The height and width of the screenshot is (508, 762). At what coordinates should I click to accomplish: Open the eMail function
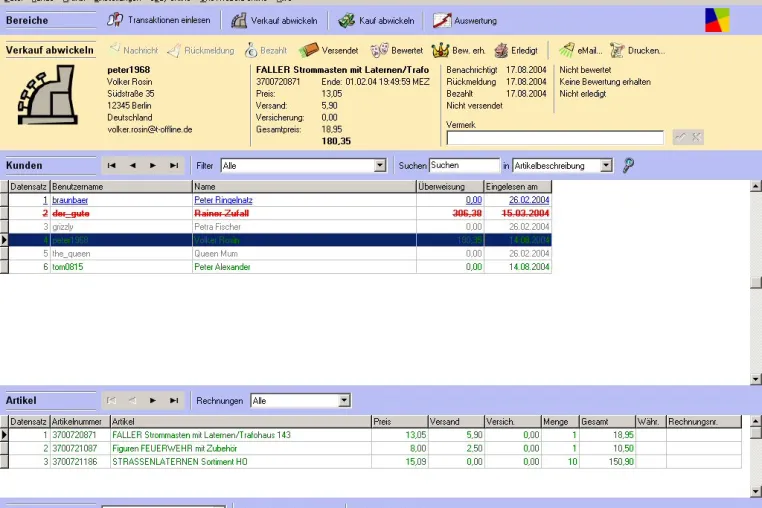[580, 50]
